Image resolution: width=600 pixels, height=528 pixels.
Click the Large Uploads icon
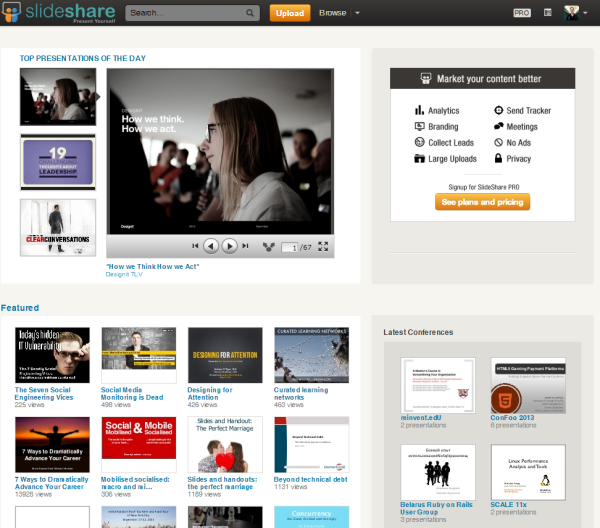click(x=419, y=158)
